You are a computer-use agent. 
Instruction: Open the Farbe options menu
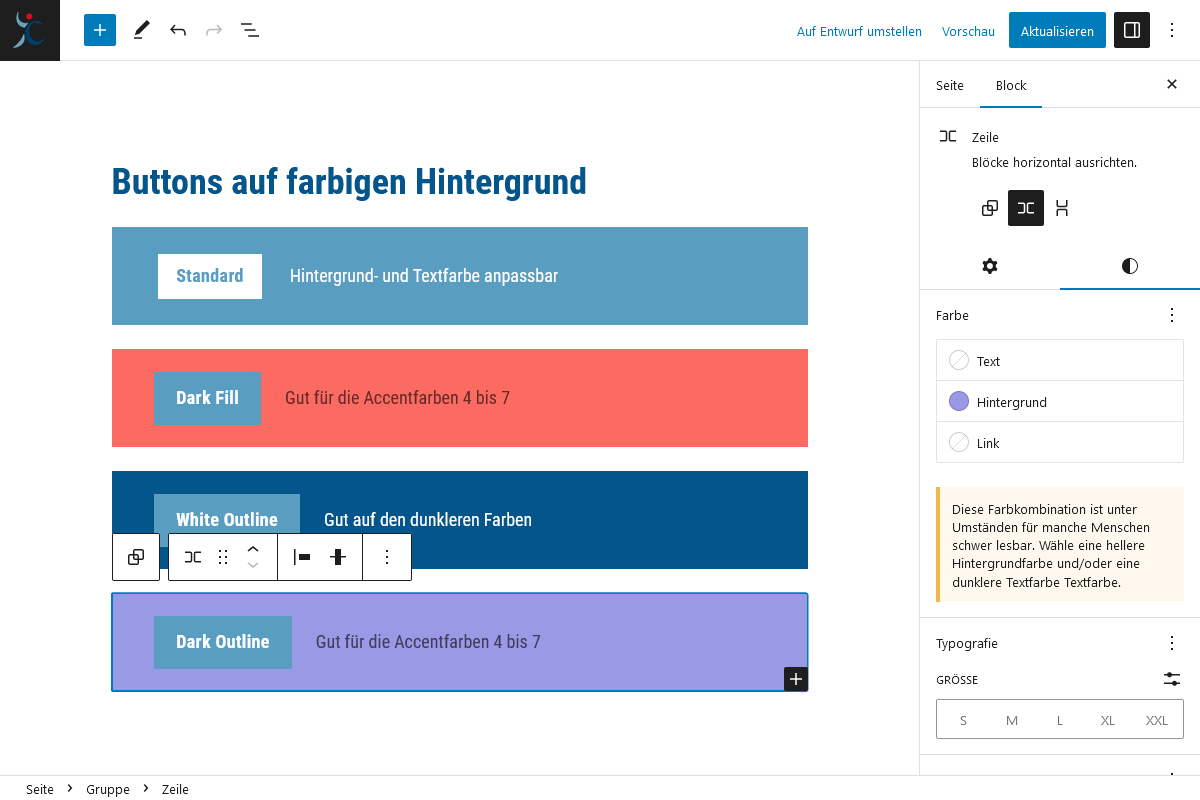(1171, 315)
